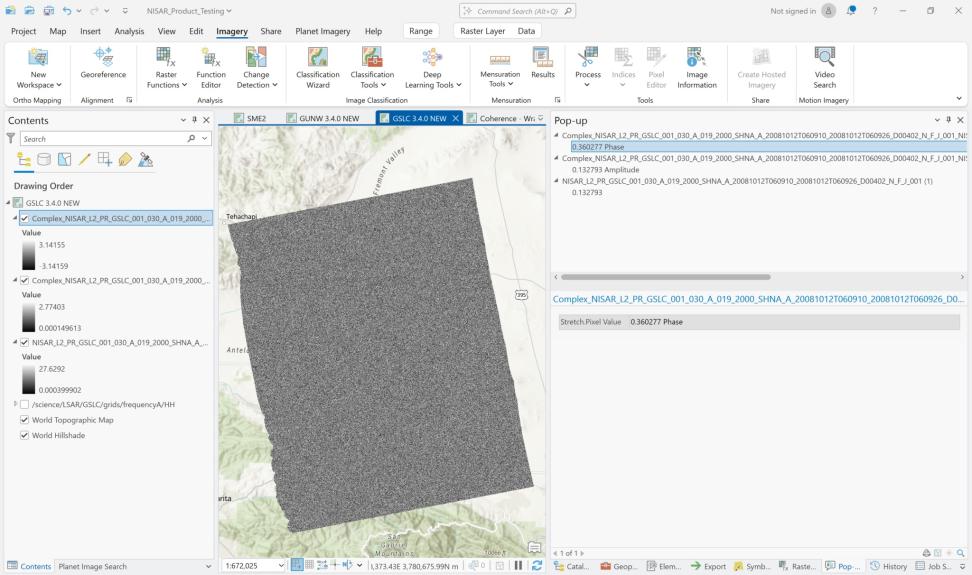Viewport: 972px width, 575px height.
Task: Collapse first pop-up tree result
Action: tap(556, 135)
